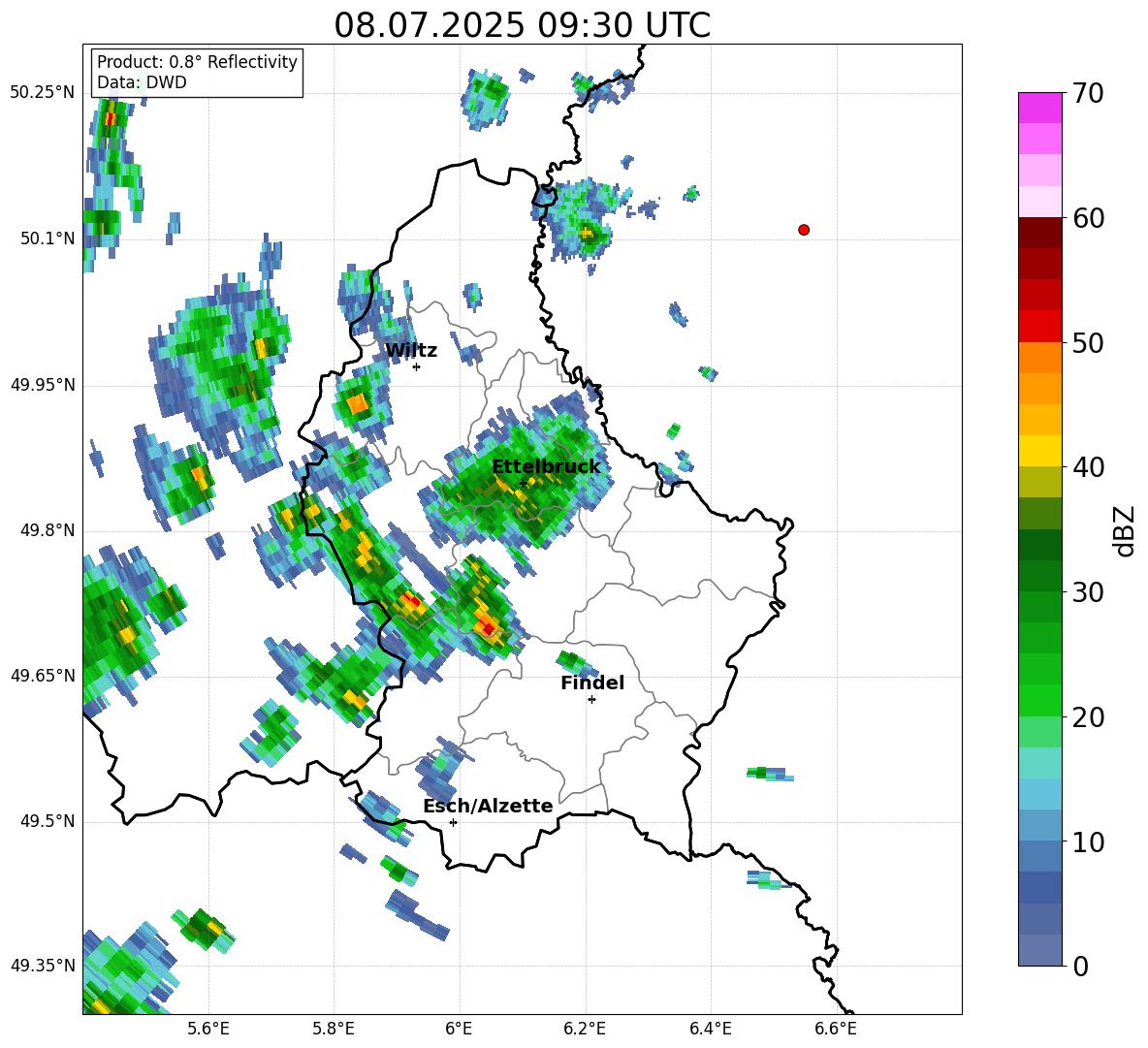
Task: Click the 49.35°N latitude label
Action: pos(43,966)
